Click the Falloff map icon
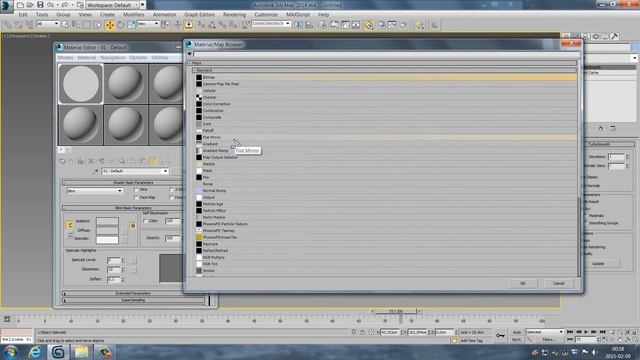The image size is (640, 360). (x=199, y=131)
